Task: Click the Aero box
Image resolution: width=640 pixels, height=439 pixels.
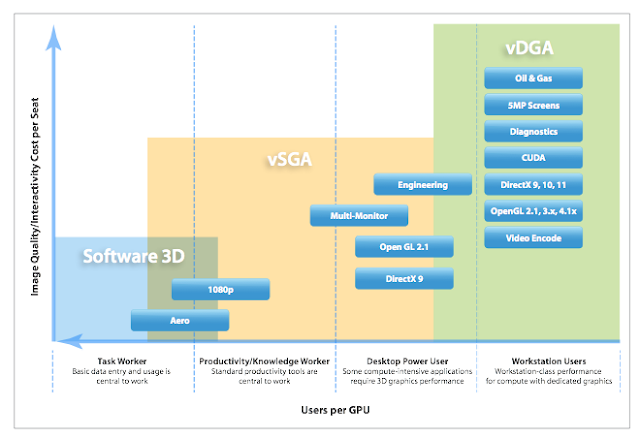Action: tap(180, 320)
